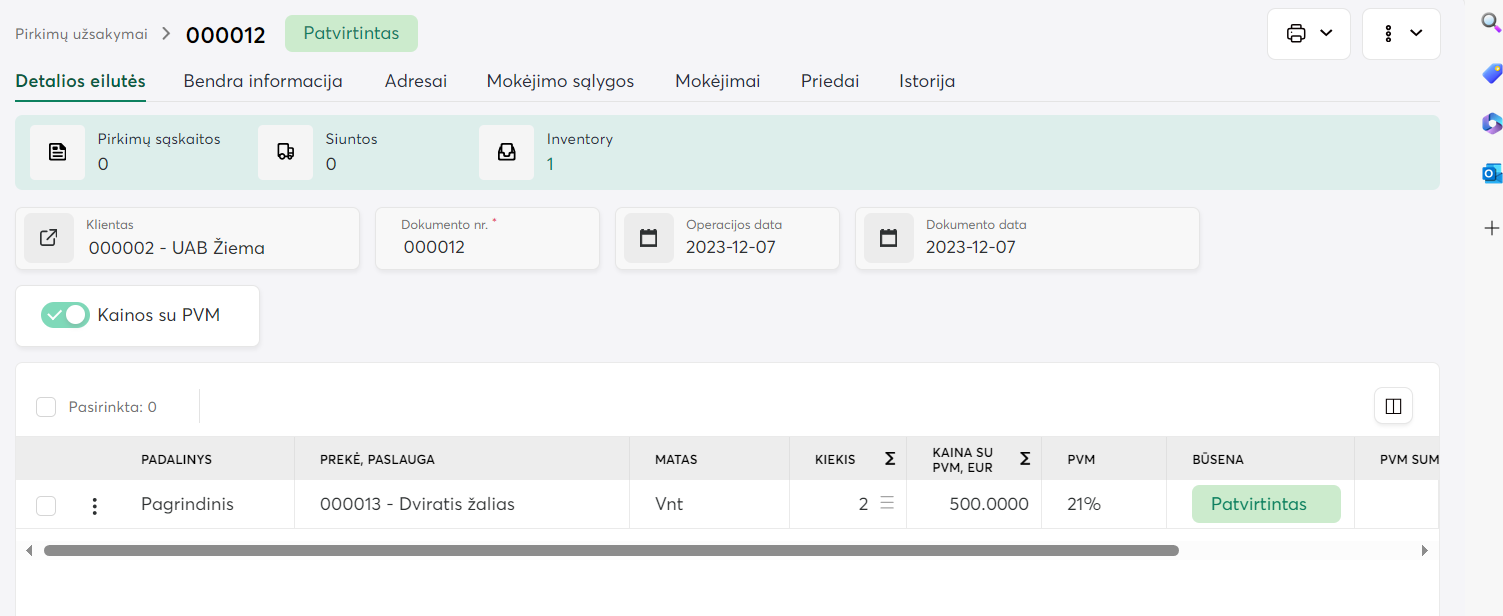Expand the more actions dropdown
This screenshot has width=1503, height=616.
1401,34
